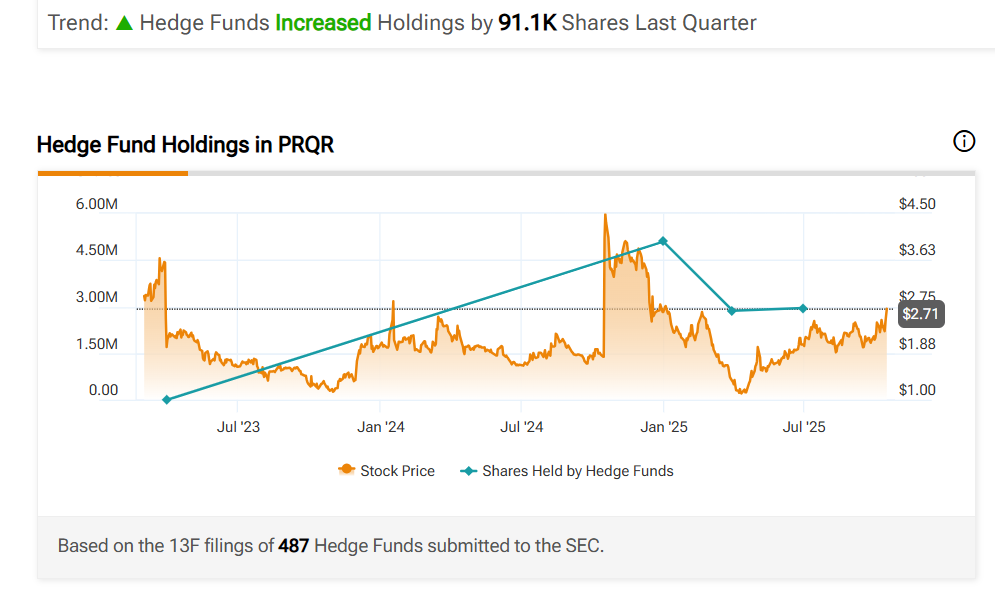The height and width of the screenshot is (597, 995).
Task: Click the orange Stock Price legend marker
Action: click(x=347, y=470)
